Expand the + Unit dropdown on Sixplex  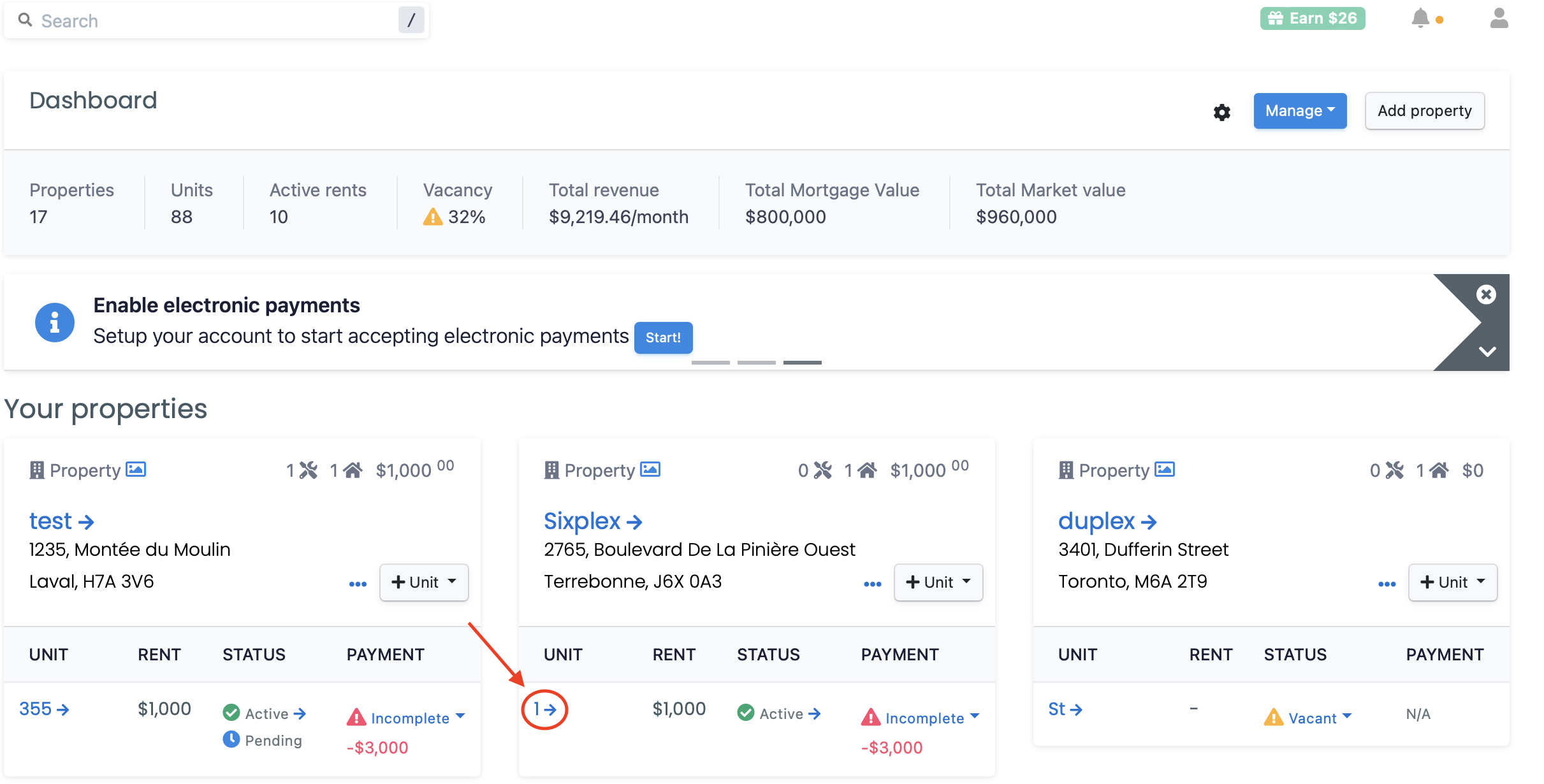[938, 582]
